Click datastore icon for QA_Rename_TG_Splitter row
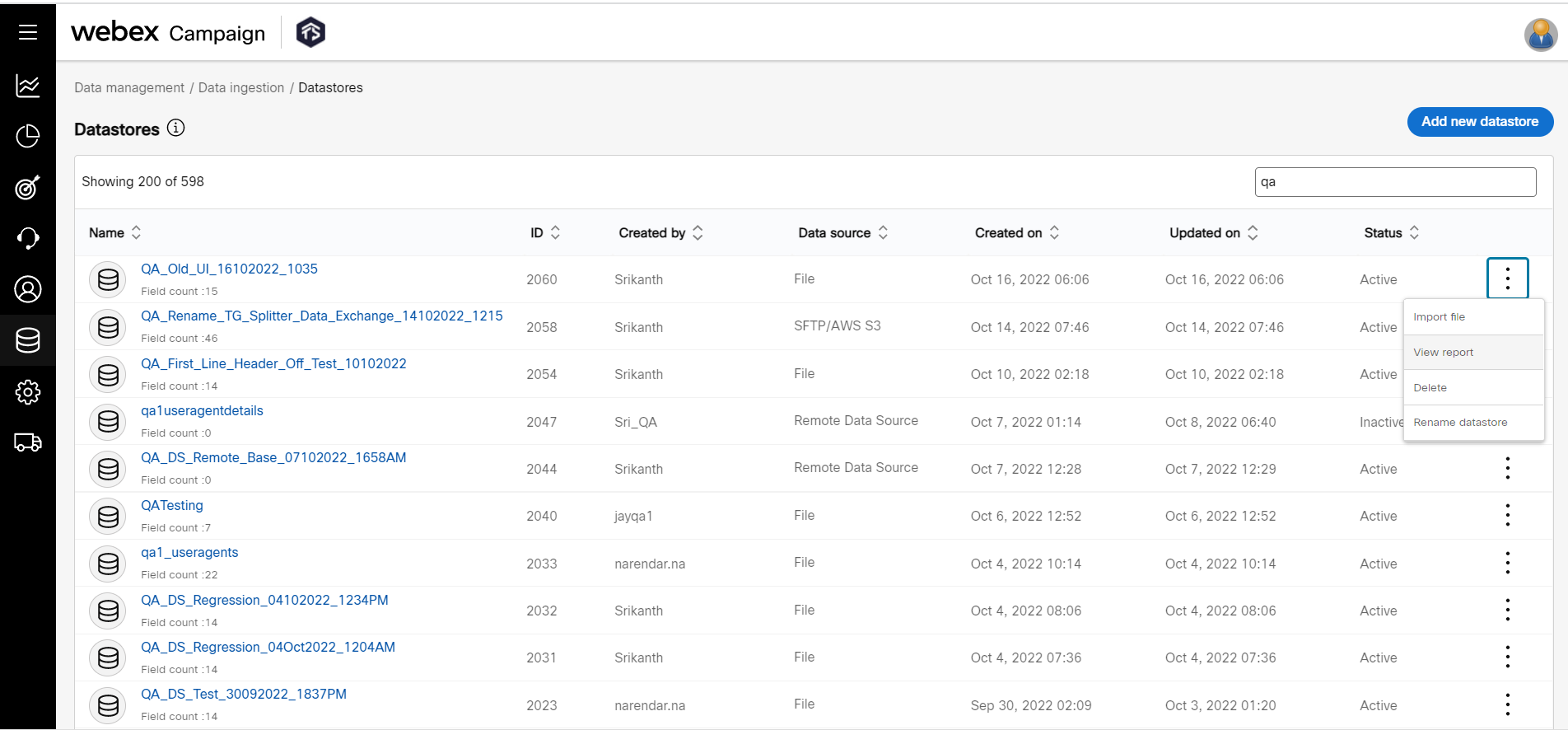1568x730 pixels. [x=108, y=327]
